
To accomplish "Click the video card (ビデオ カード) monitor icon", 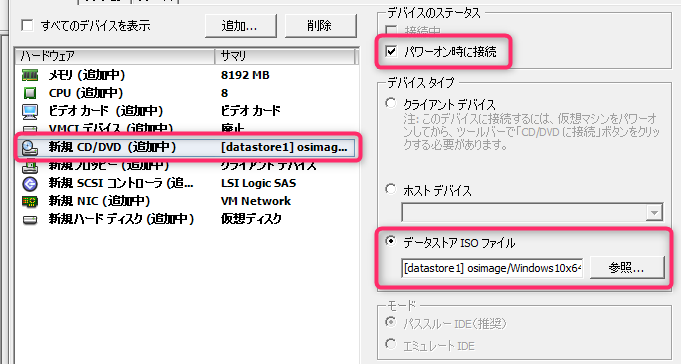I will click(30, 112).
